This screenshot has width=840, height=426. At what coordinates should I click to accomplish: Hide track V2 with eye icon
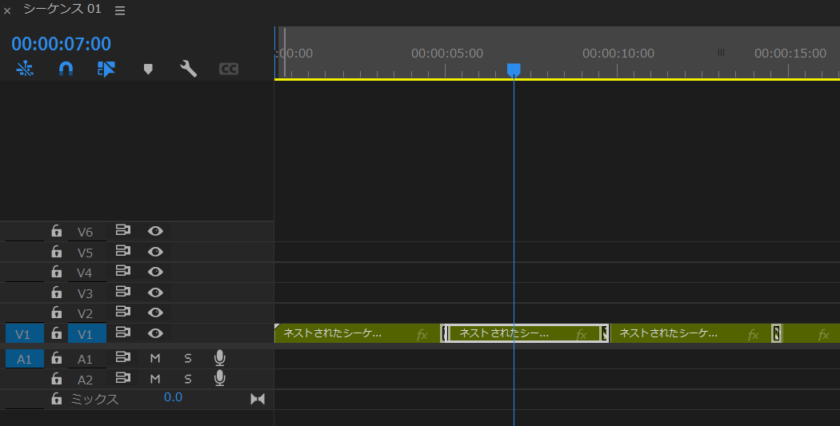pyautogui.click(x=155, y=313)
